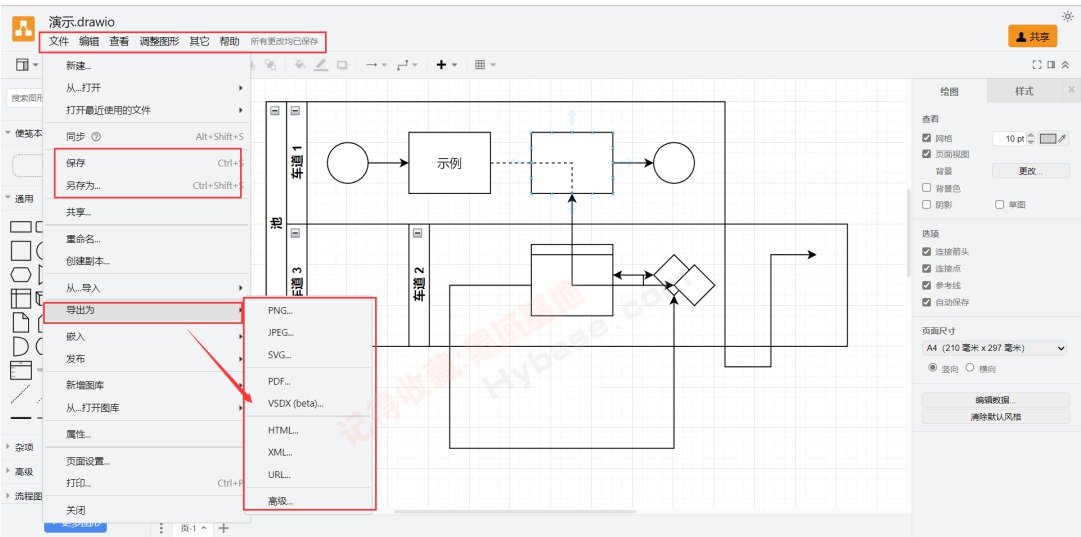
Task: Click the help icon beside 同步
Action: [96, 136]
